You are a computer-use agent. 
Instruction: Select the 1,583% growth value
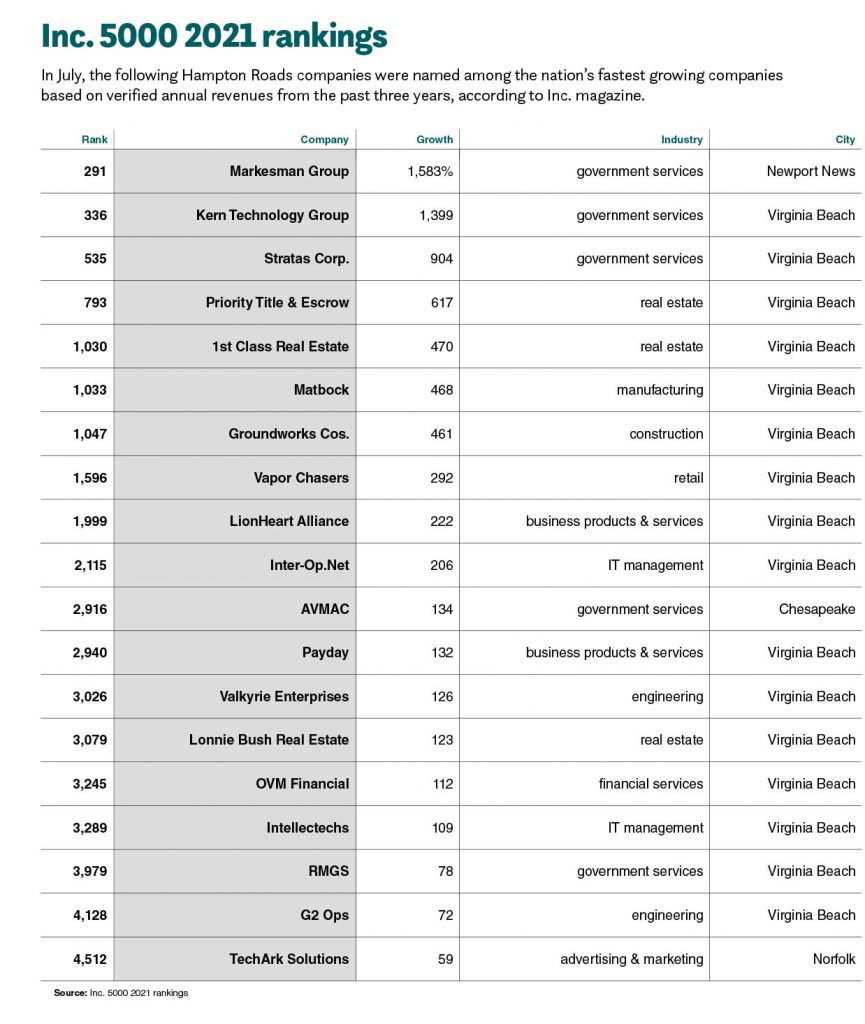coord(430,171)
